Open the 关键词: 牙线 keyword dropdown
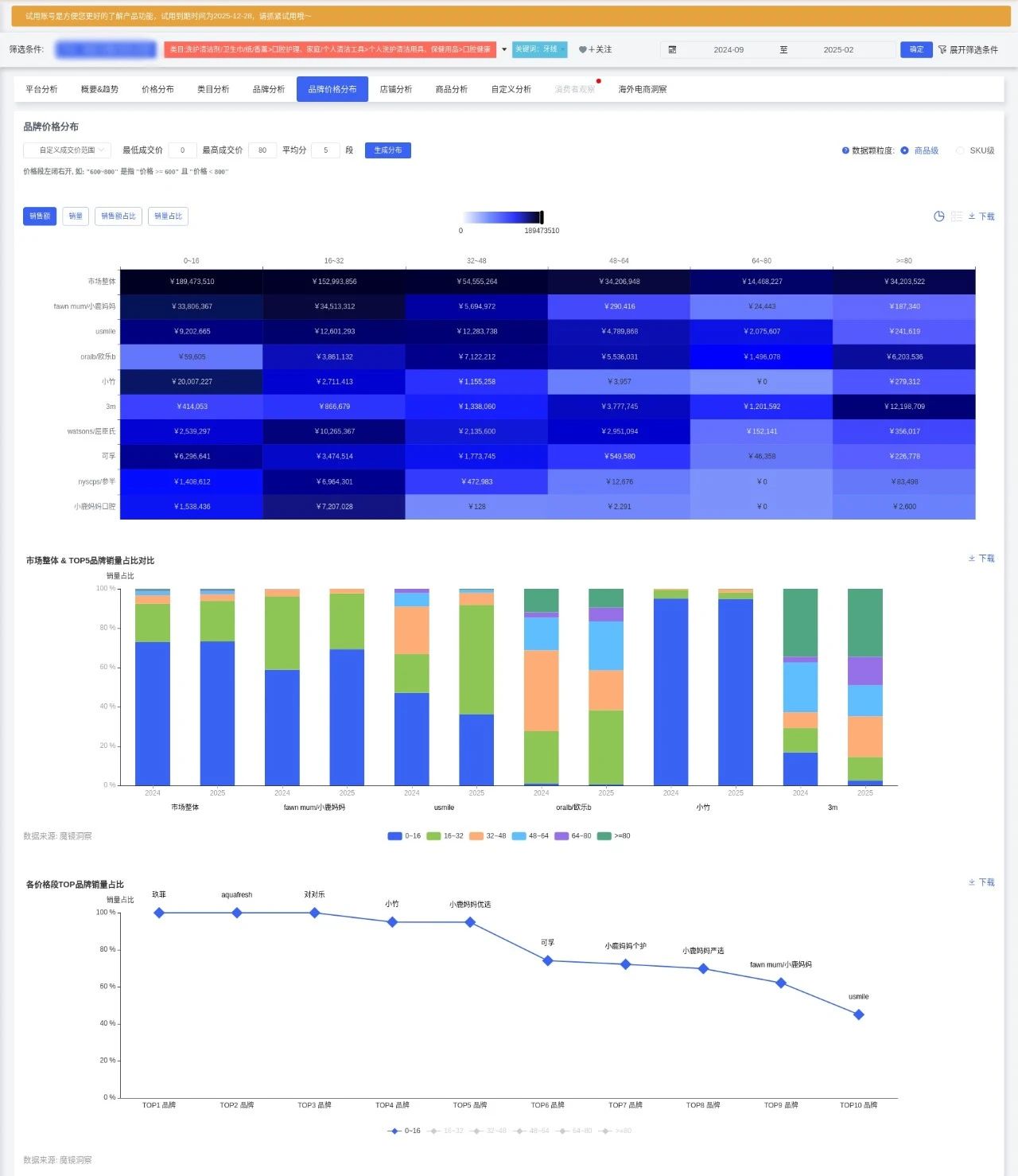This screenshot has width=1018, height=1176. click(540, 49)
